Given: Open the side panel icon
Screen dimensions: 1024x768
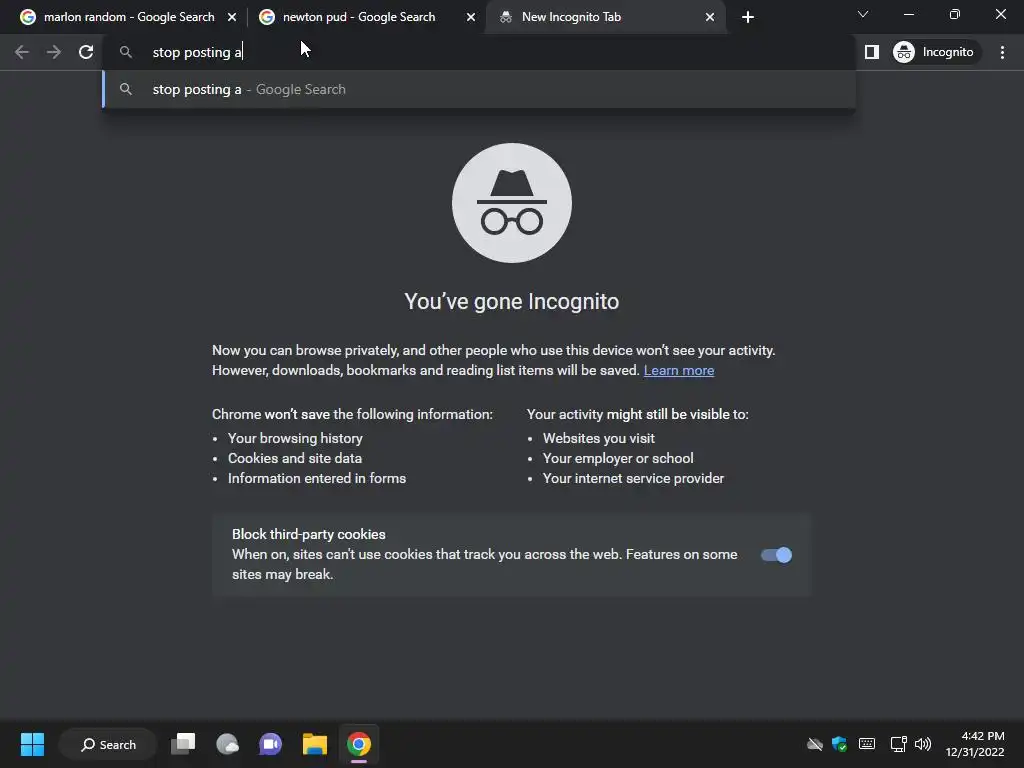Looking at the screenshot, I should [x=872, y=52].
